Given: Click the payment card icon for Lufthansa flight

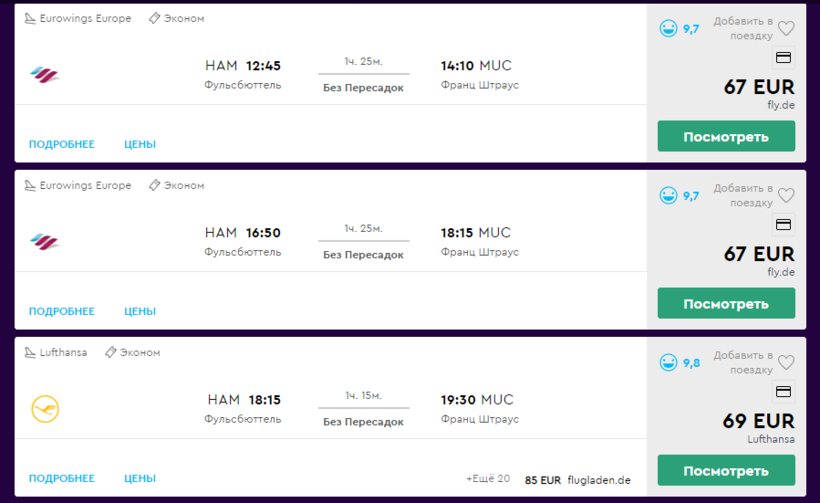Looking at the screenshot, I should tap(784, 392).
